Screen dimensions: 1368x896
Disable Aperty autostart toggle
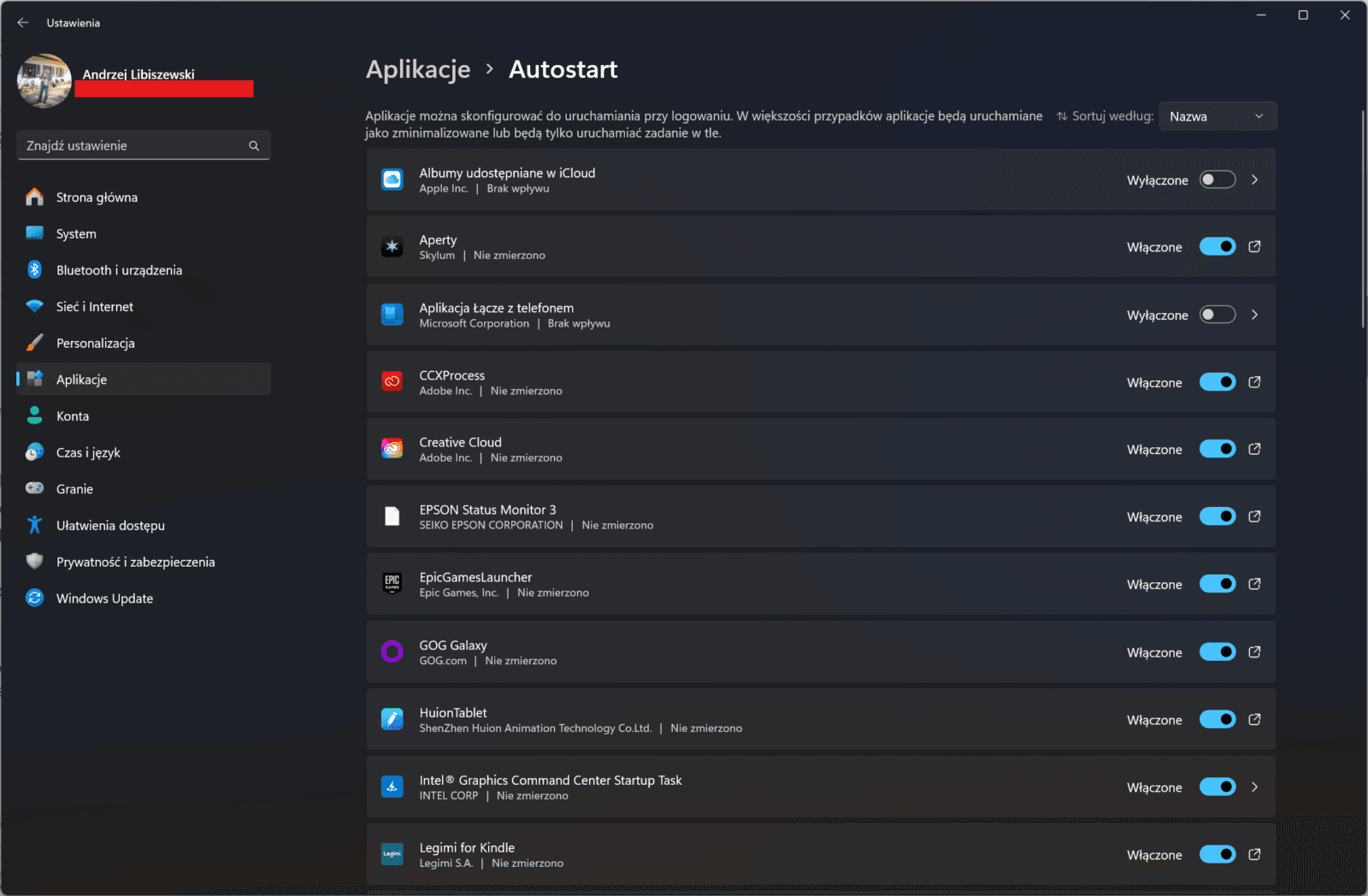1218,247
